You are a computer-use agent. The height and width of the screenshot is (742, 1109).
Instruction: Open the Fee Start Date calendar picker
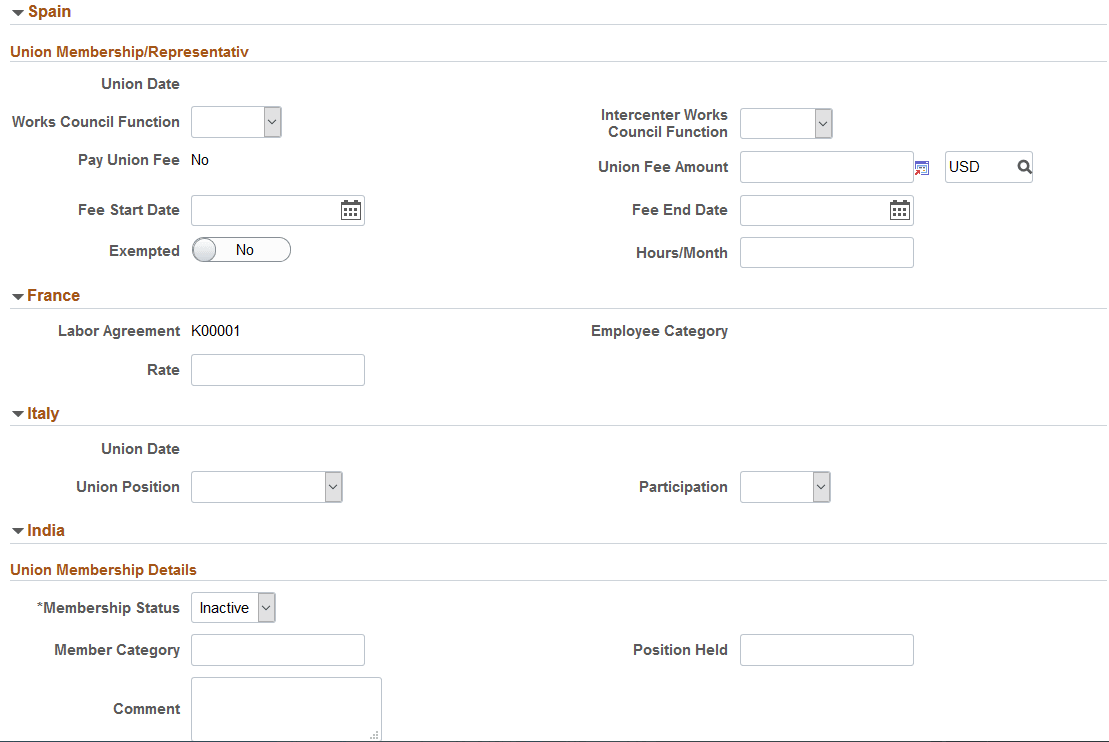(x=351, y=210)
